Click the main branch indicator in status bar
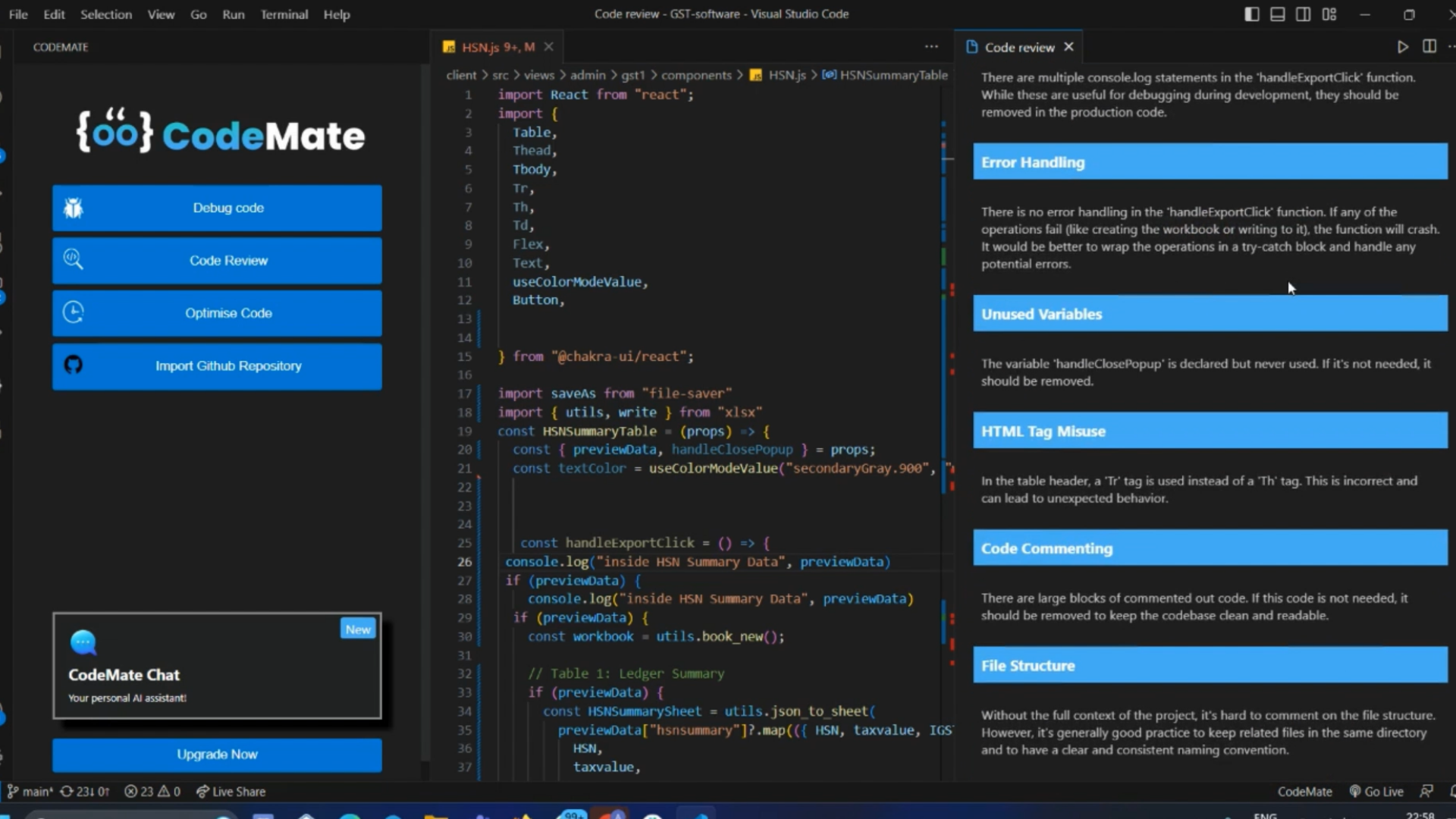This screenshot has width=1456, height=819. pyautogui.click(x=30, y=792)
